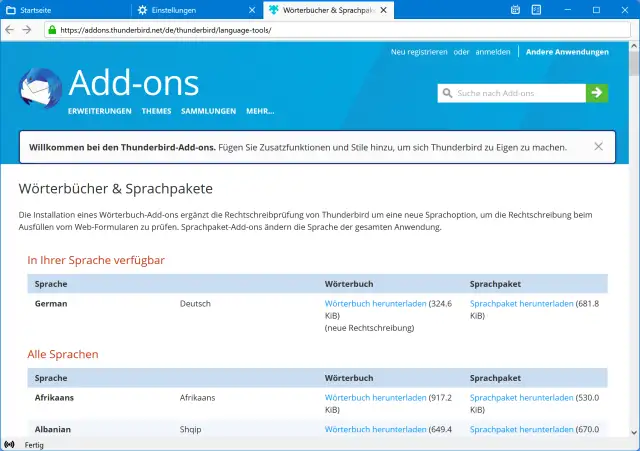Click the forward arrow navigation button
The height and width of the screenshot is (451, 640).
[x=27, y=30]
